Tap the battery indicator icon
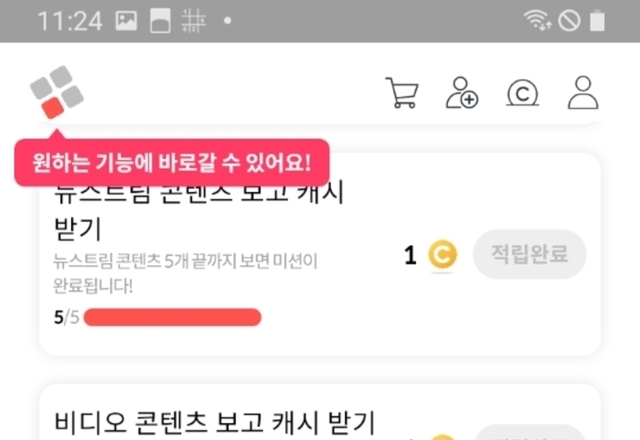The width and height of the screenshot is (640, 440). 598,21
